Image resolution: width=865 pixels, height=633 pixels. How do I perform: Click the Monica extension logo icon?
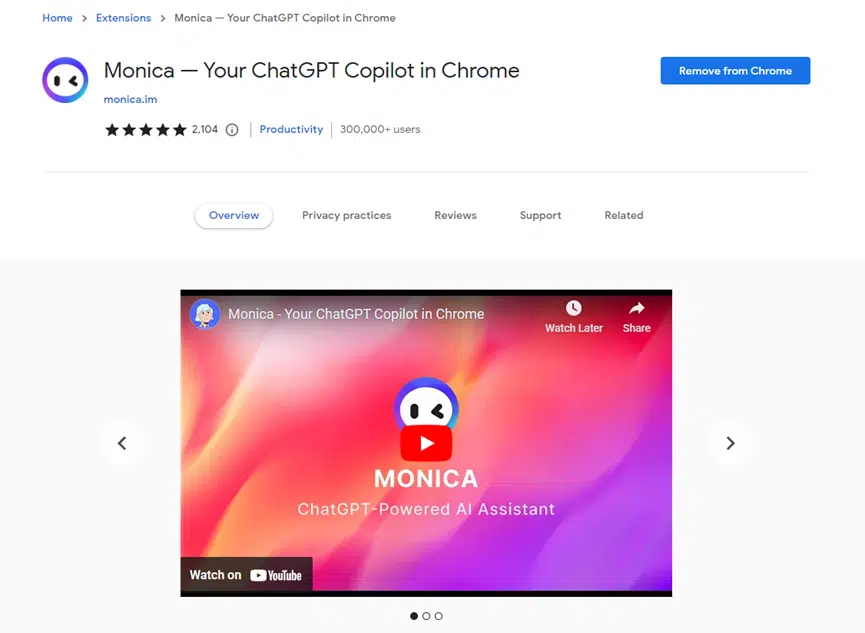pos(65,80)
